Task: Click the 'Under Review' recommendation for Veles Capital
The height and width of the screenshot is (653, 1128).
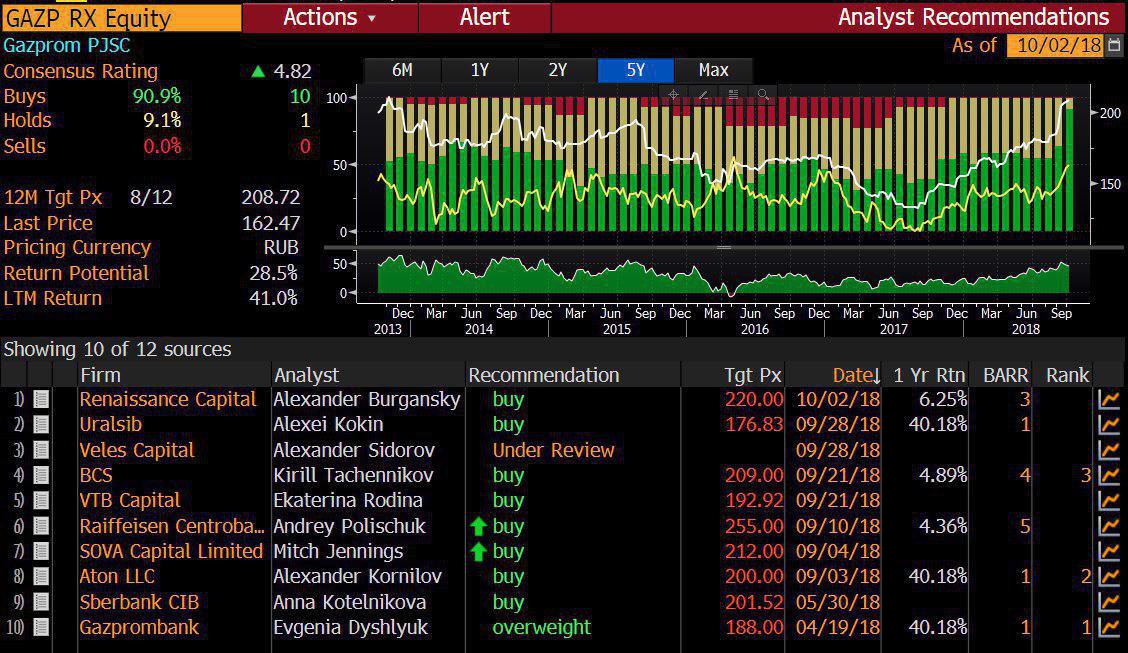Action: pyautogui.click(x=553, y=450)
